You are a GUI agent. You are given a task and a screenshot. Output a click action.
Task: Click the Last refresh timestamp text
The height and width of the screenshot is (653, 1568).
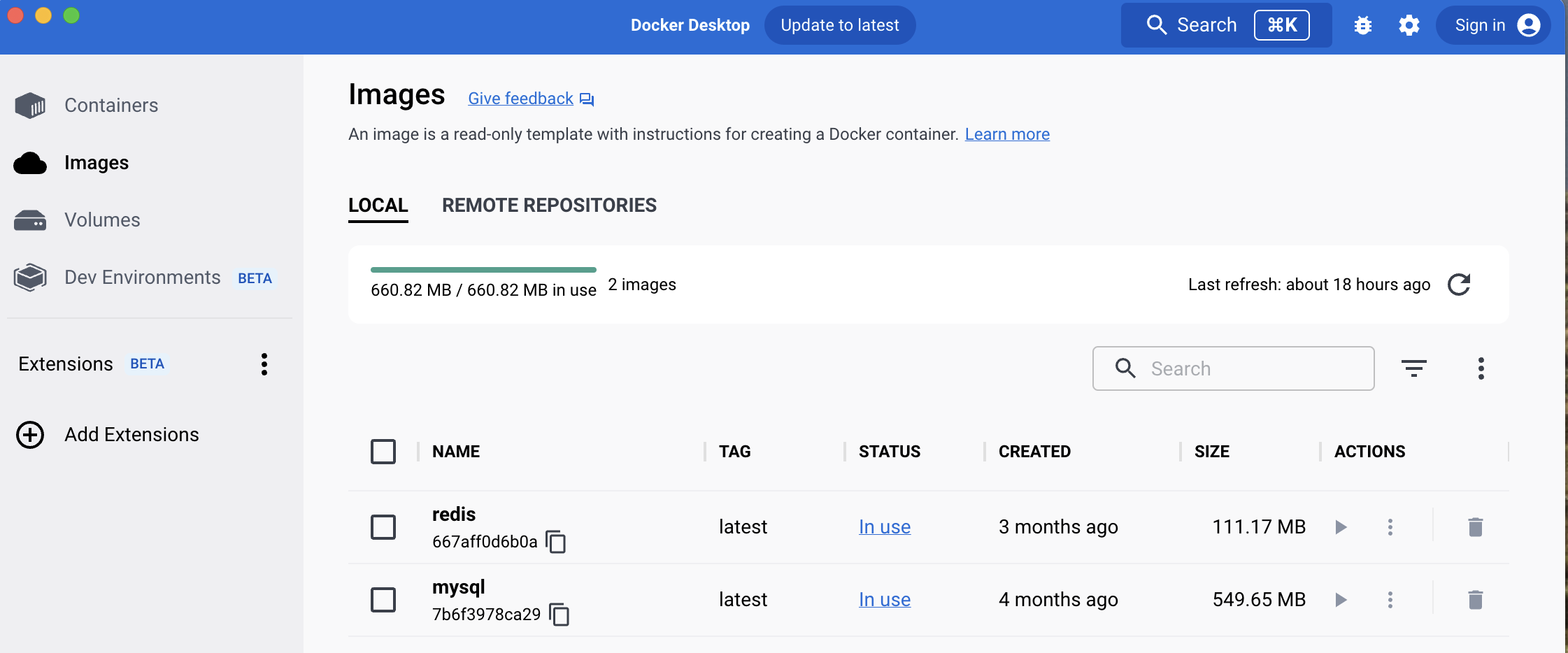(x=1309, y=285)
